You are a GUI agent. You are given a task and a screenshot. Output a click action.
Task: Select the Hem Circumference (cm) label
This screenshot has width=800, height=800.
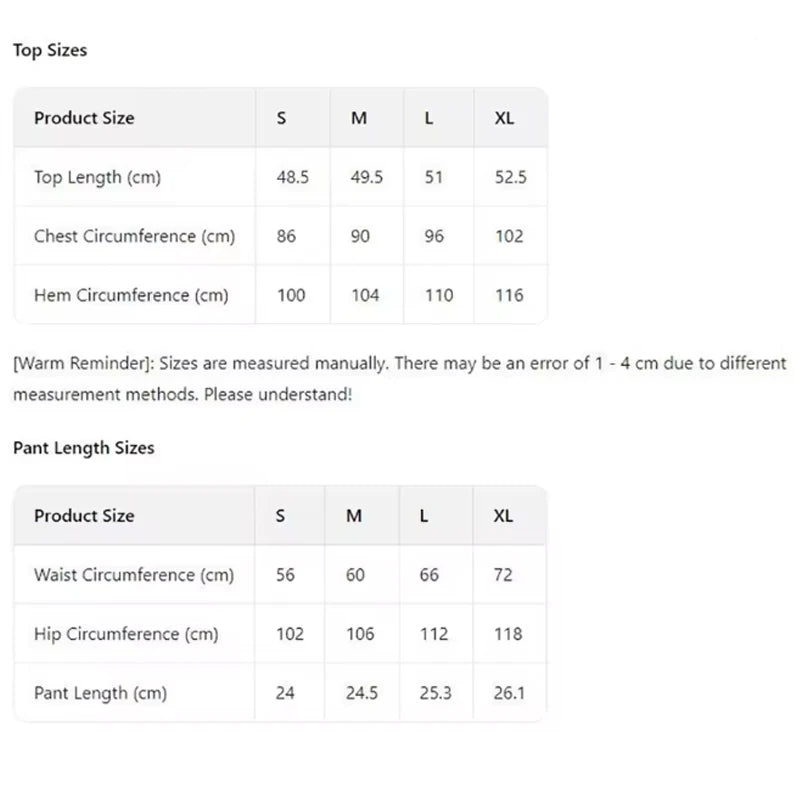(131, 295)
